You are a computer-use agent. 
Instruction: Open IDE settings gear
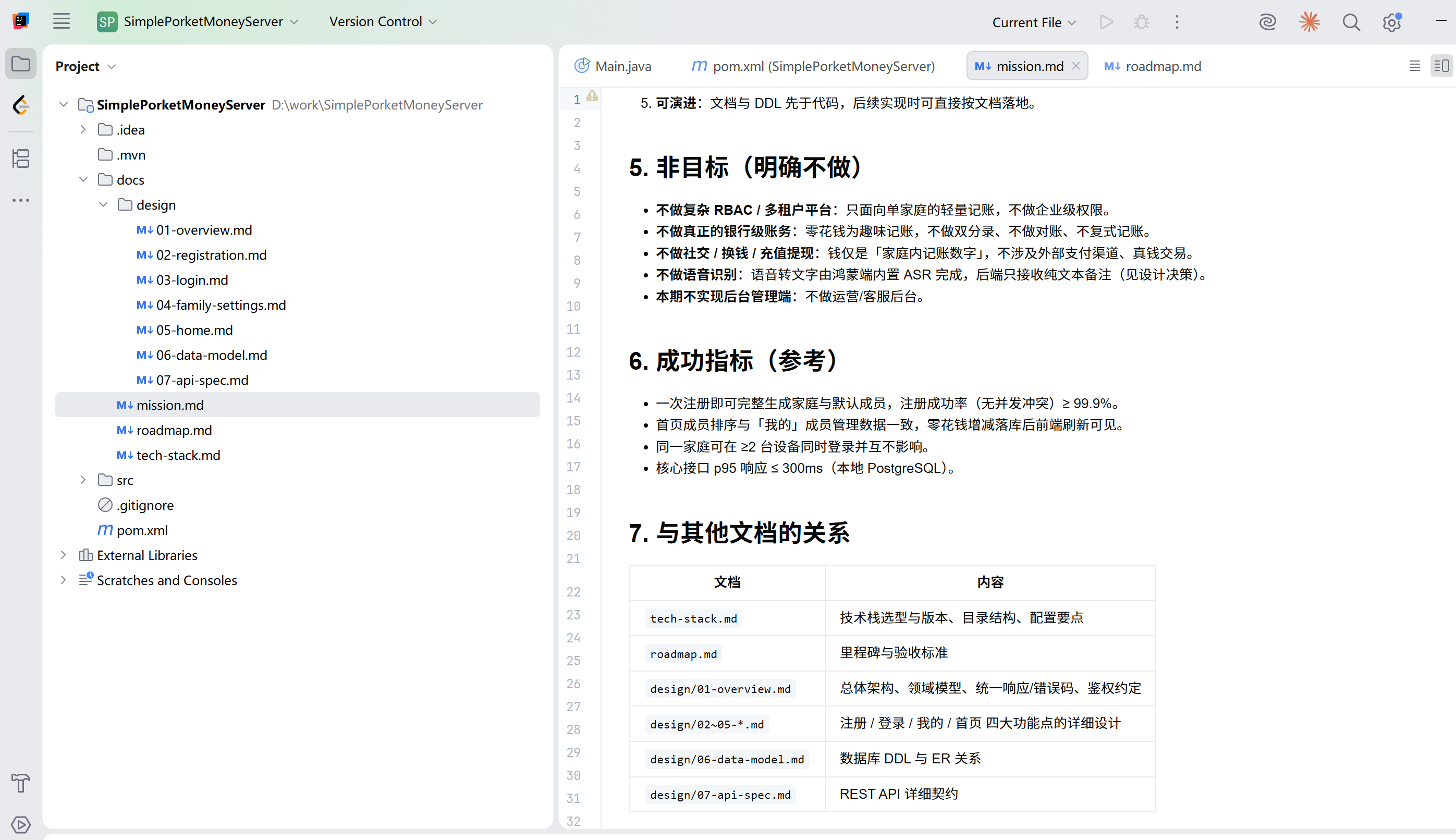(1392, 22)
